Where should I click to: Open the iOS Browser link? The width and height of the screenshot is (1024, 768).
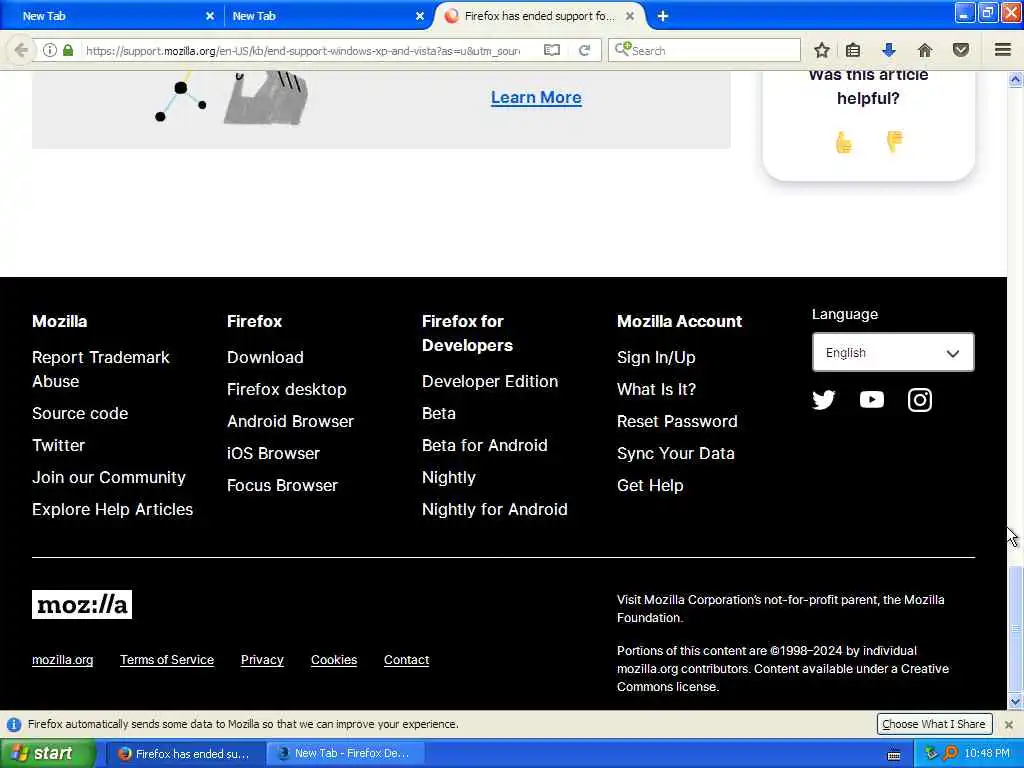(274, 453)
